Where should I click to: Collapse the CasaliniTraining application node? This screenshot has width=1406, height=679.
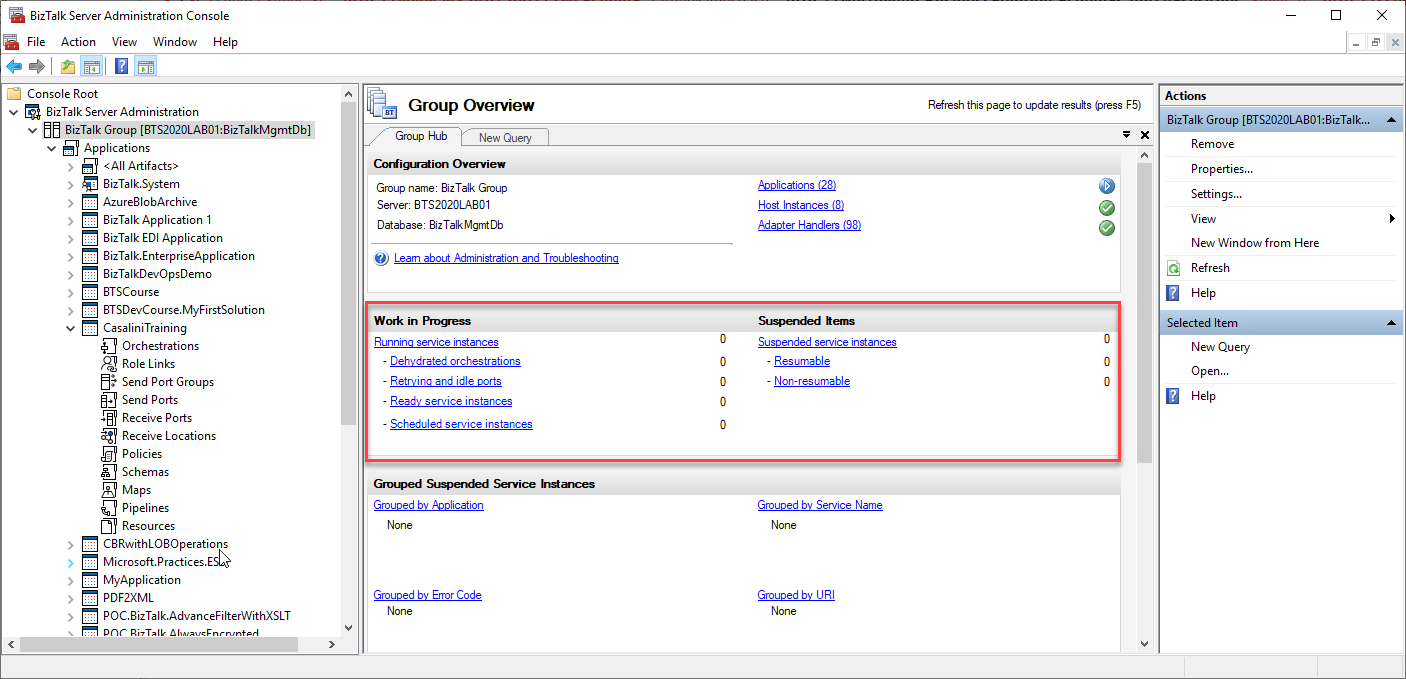tap(71, 328)
